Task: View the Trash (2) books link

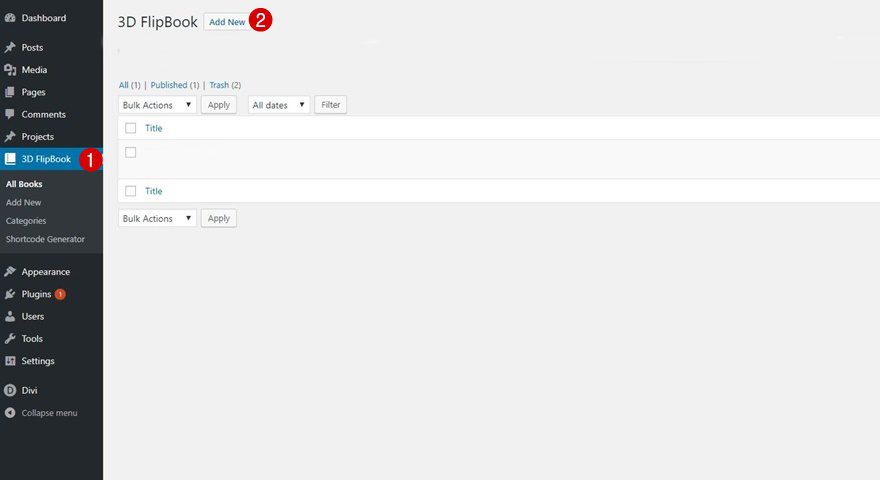Action: point(224,85)
